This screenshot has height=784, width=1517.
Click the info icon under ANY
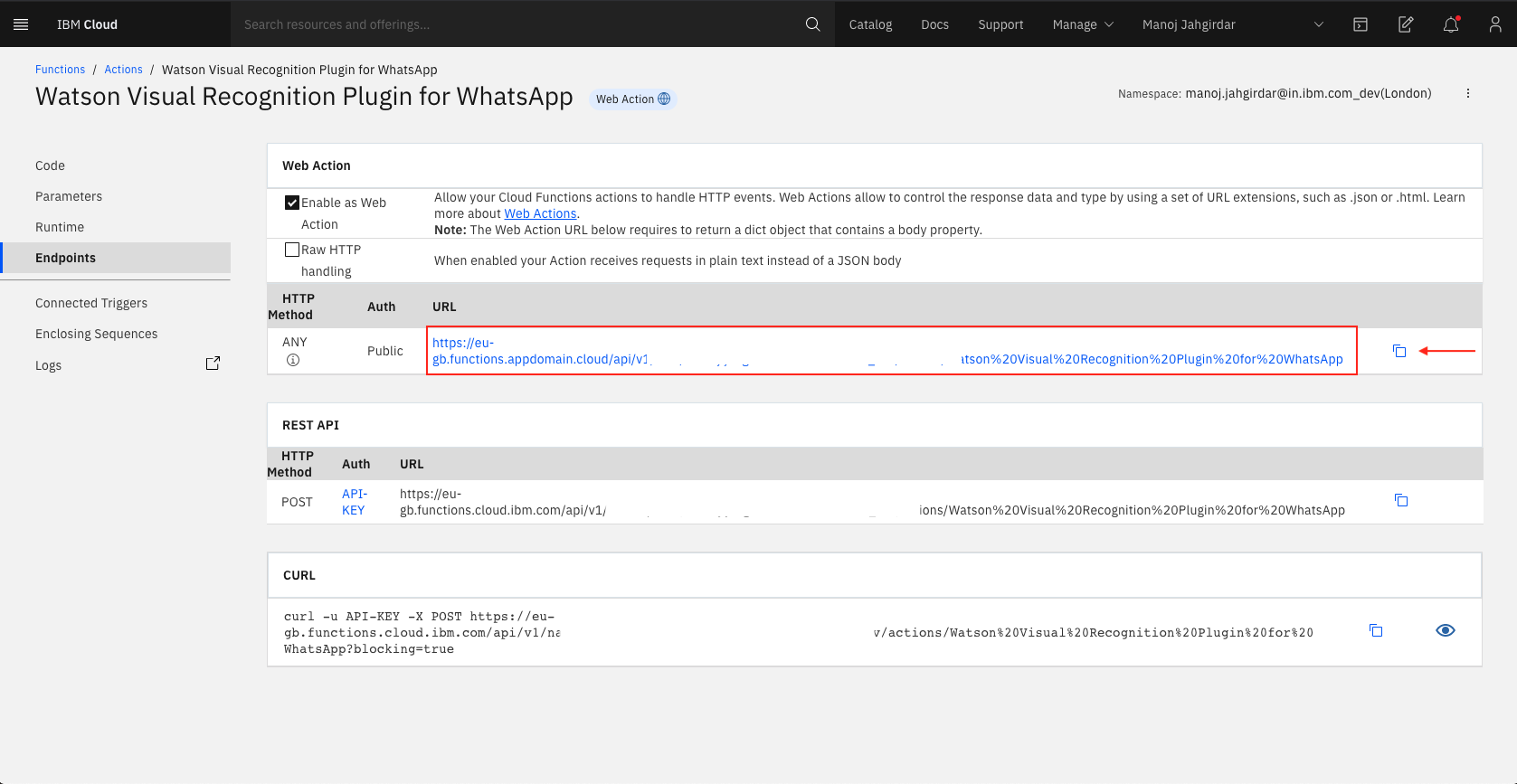click(293, 360)
